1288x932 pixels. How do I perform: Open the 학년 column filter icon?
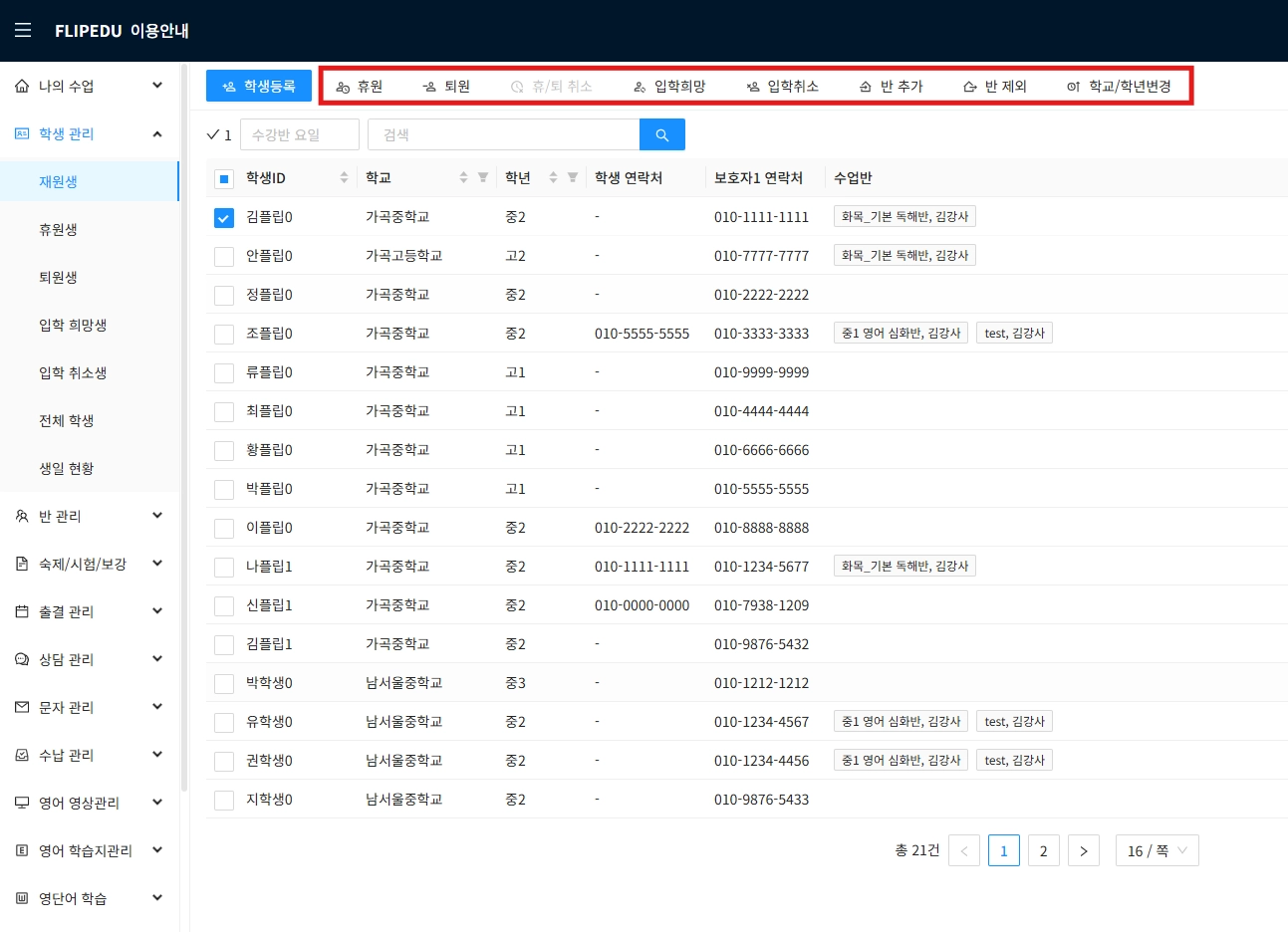click(573, 178)
